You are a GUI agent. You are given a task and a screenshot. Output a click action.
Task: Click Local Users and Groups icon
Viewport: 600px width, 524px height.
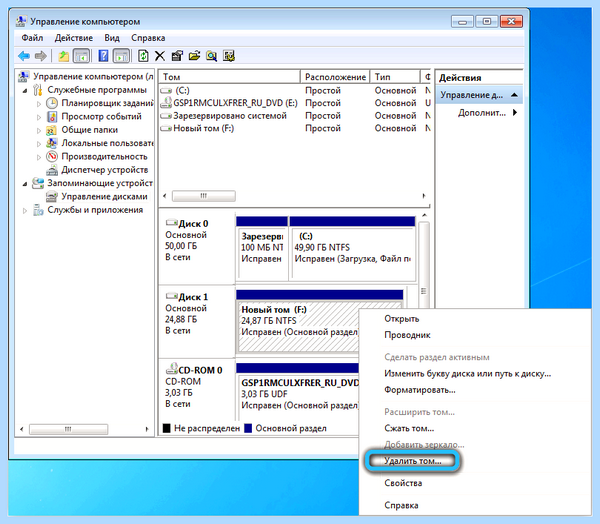click(x=52, y=143)
